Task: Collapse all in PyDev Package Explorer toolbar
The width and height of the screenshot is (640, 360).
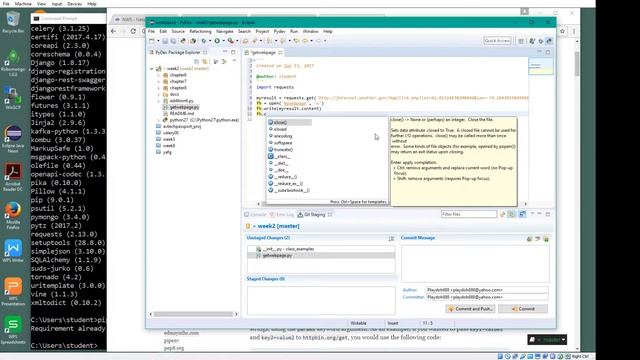Action: (x=197, y=61)
